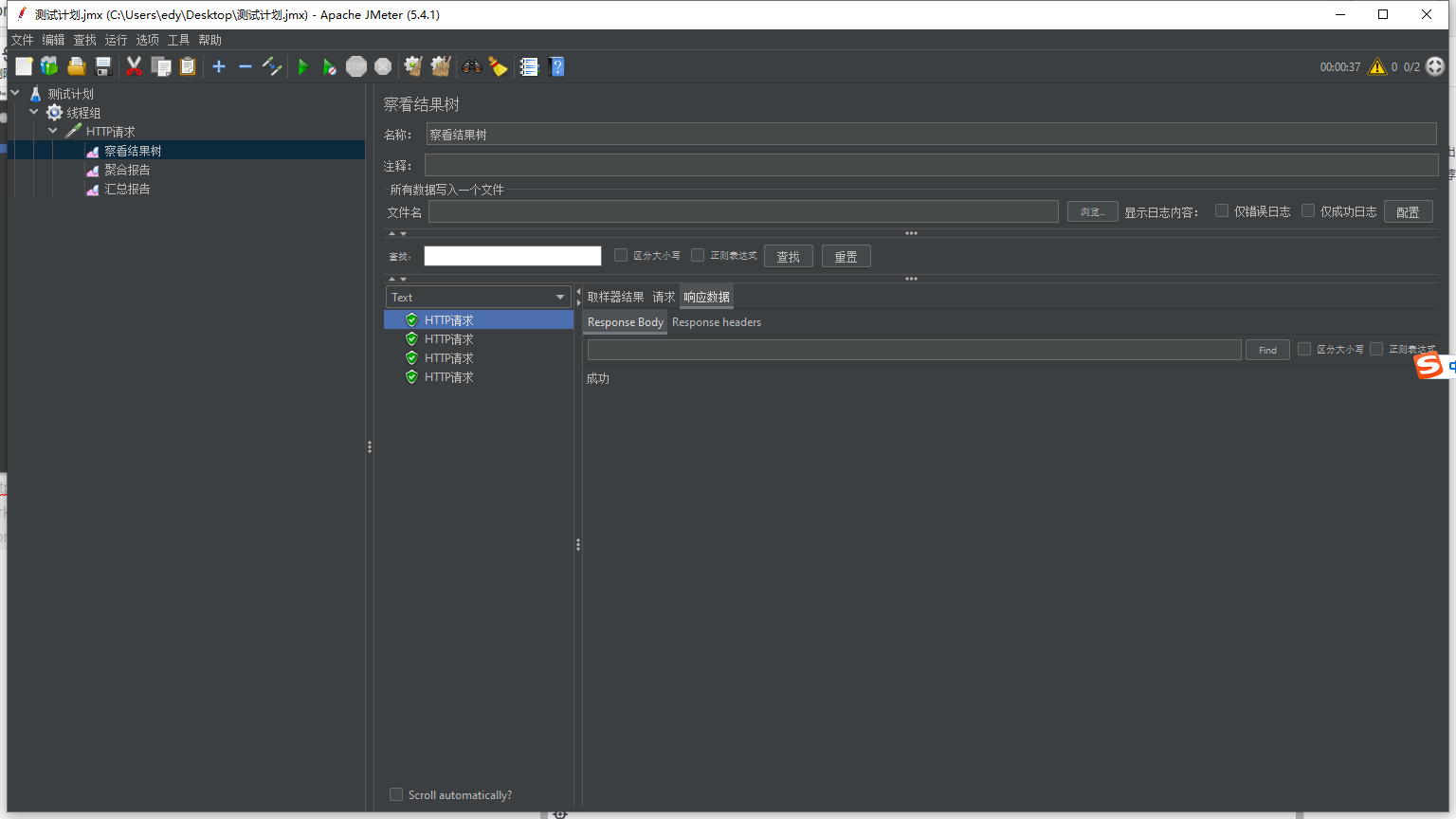Open the 运行 menu
The width and height of the screenshot is (1456, 819).
(116, 40)
